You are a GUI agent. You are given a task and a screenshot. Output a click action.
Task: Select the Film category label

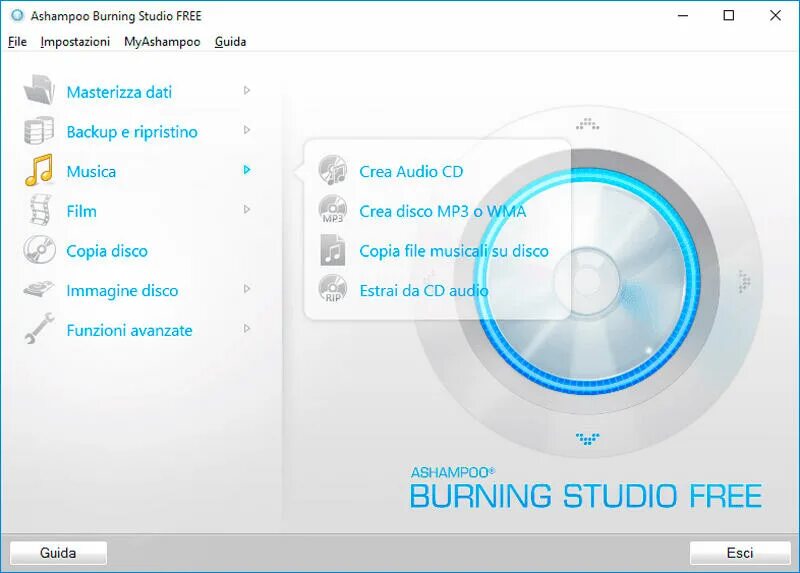coord(82,211)
